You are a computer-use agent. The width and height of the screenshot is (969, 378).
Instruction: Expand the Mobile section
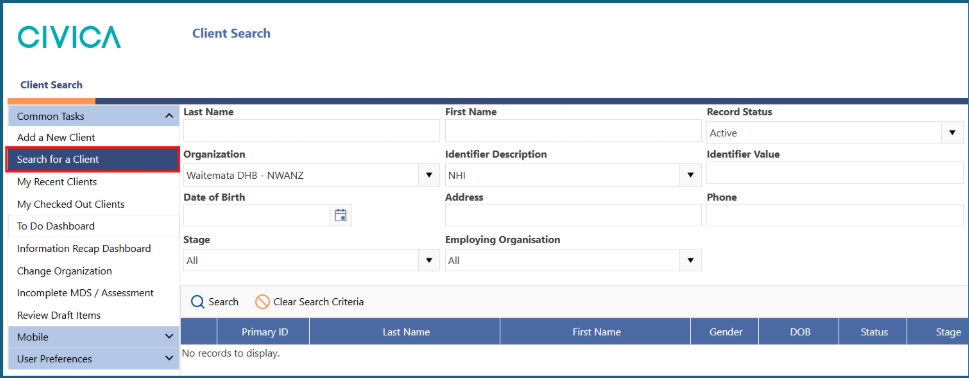pyautogui.click(x=169, y=337)
